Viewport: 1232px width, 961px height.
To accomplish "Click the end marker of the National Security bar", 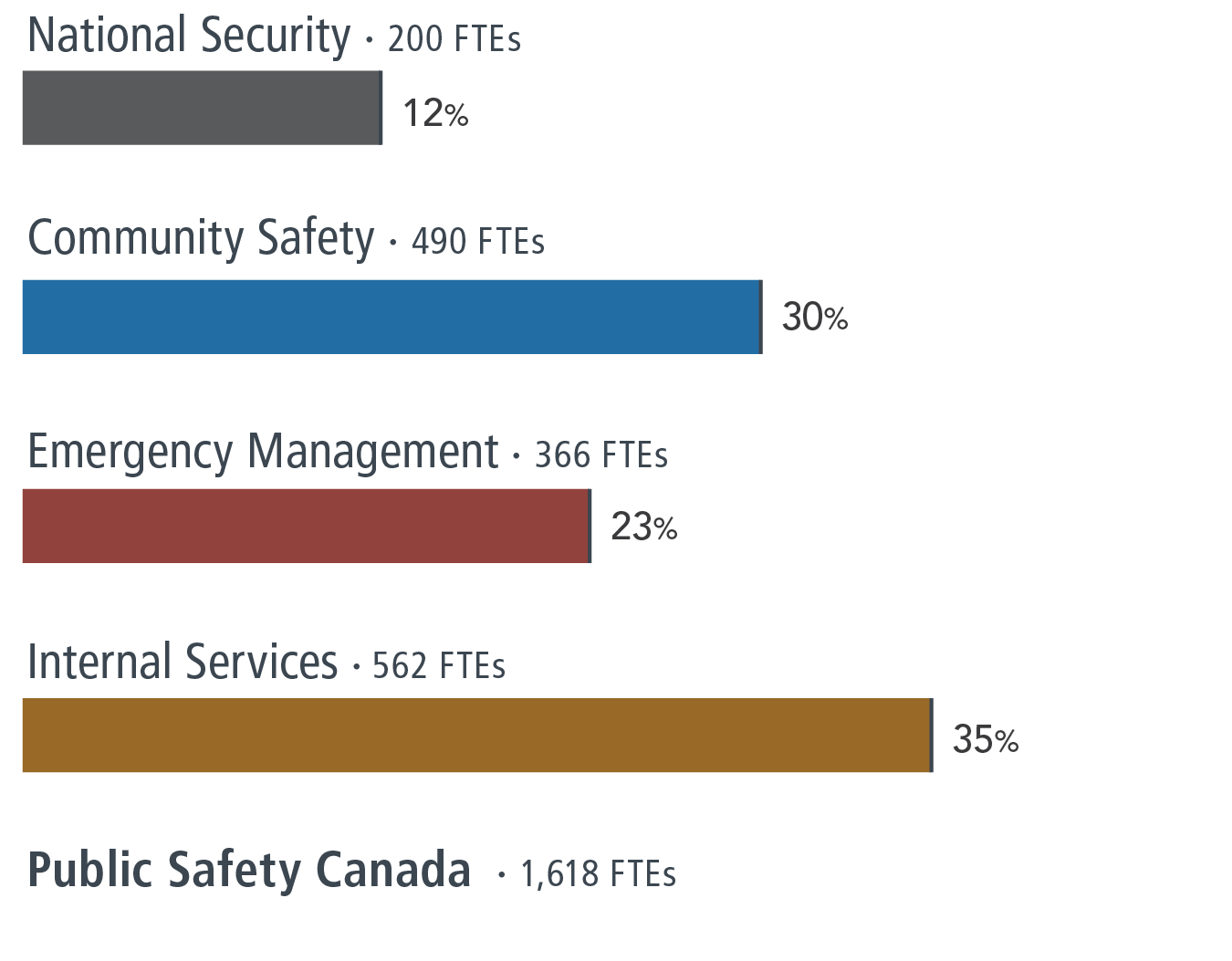I will click(381, 108).
